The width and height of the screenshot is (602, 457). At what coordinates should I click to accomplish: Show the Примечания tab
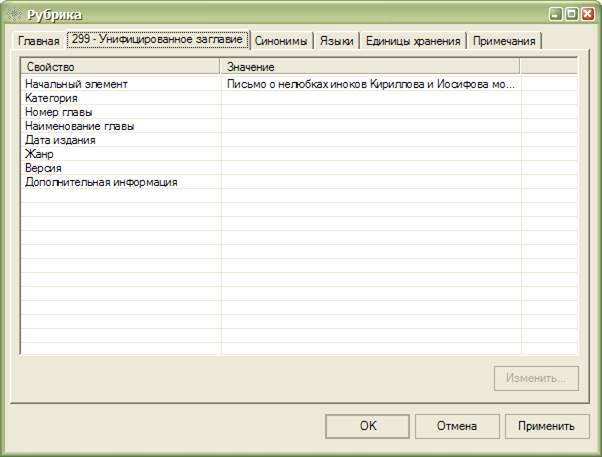coord(505,41)
